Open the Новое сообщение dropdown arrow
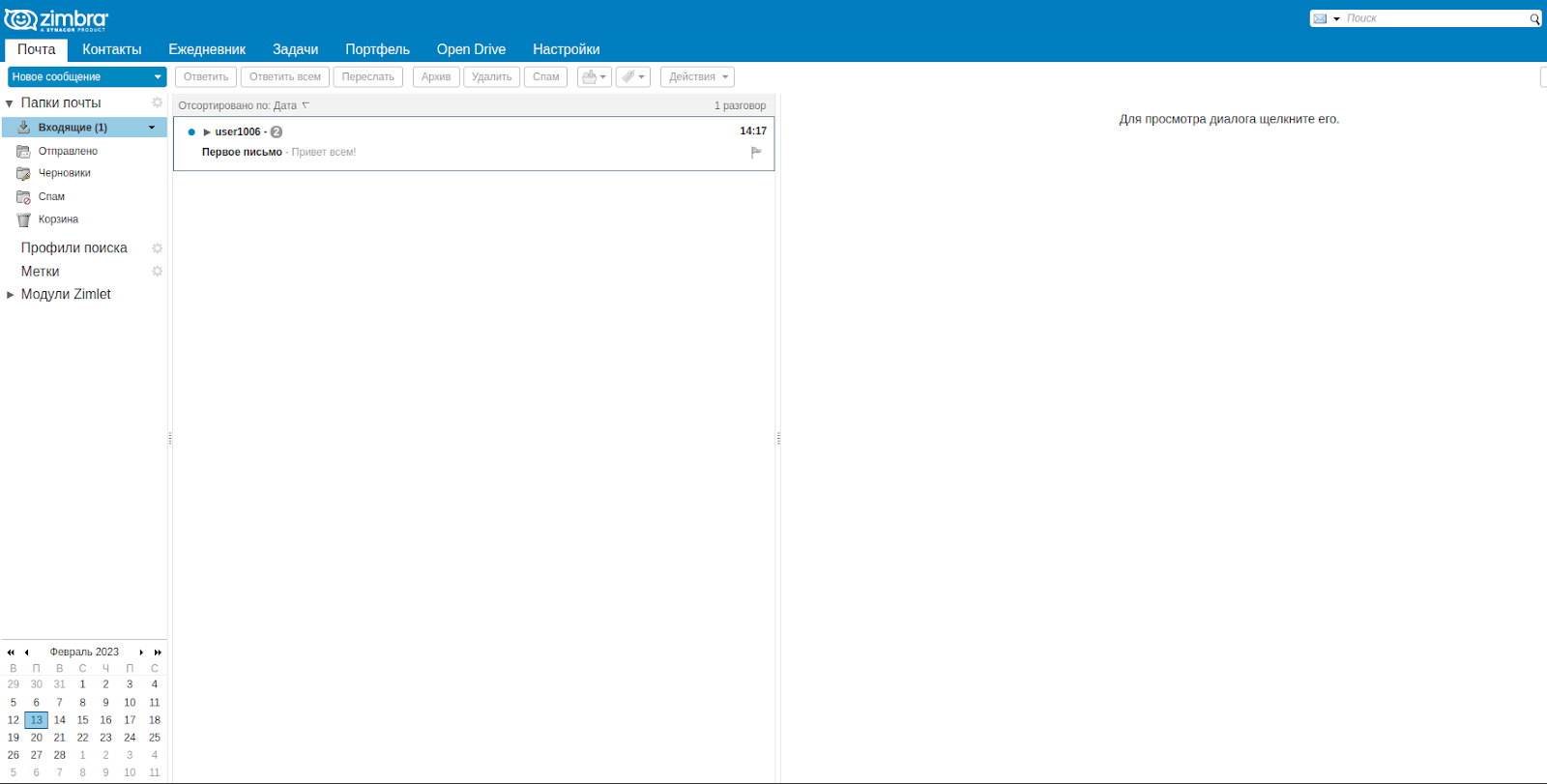1547x784 pixels. tap(158, 77)
